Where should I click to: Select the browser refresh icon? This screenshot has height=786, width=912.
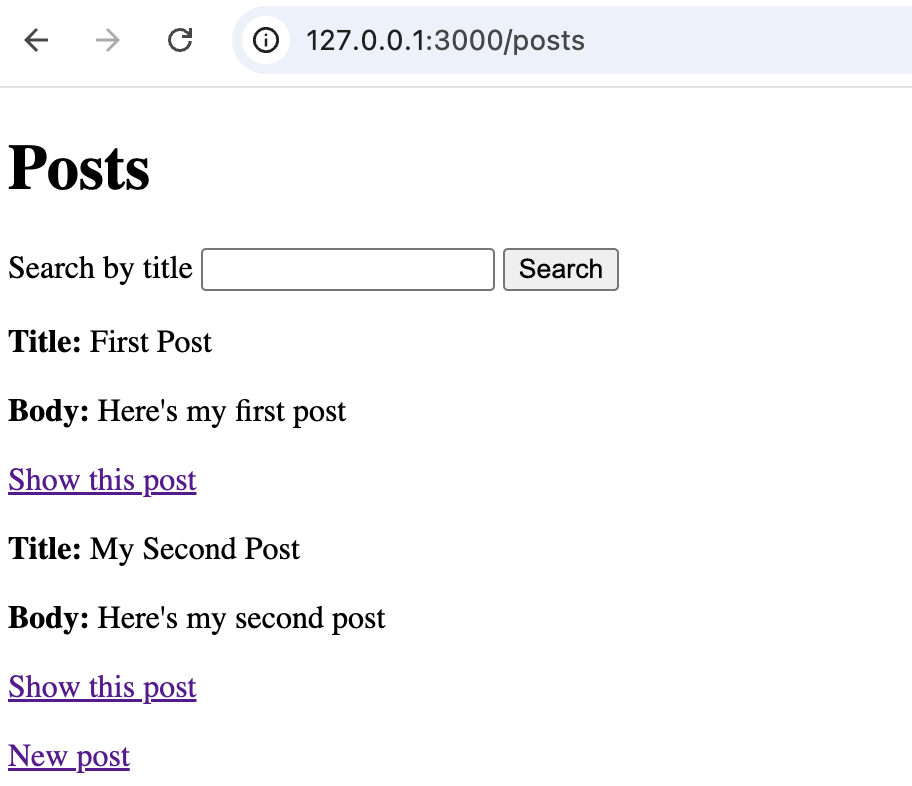coord(179,40)
